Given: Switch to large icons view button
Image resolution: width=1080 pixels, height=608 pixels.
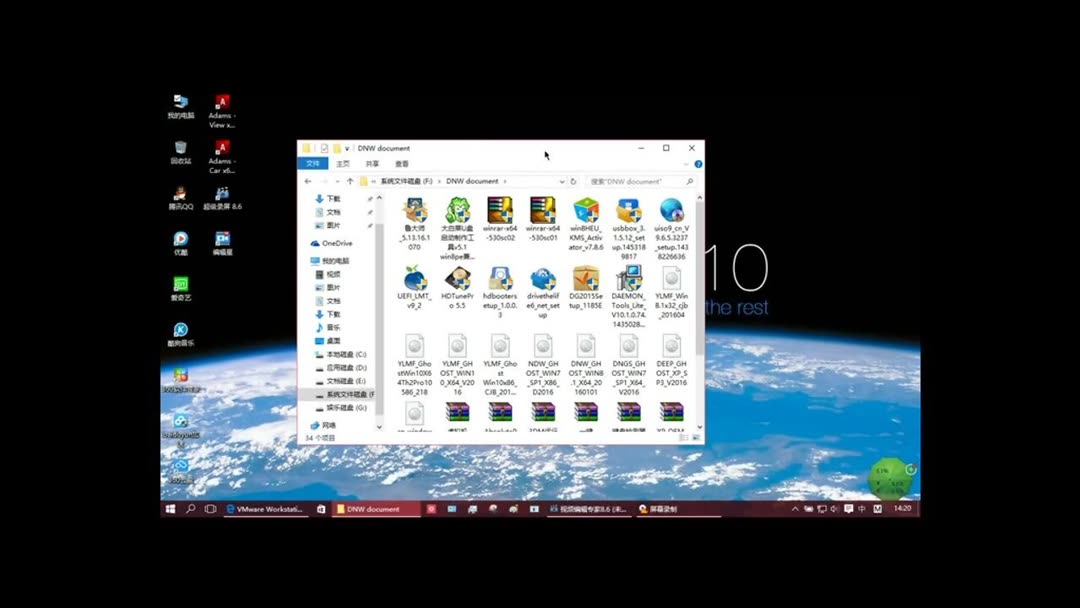Looking at the screenshot, I should click(x=696, y=437).
